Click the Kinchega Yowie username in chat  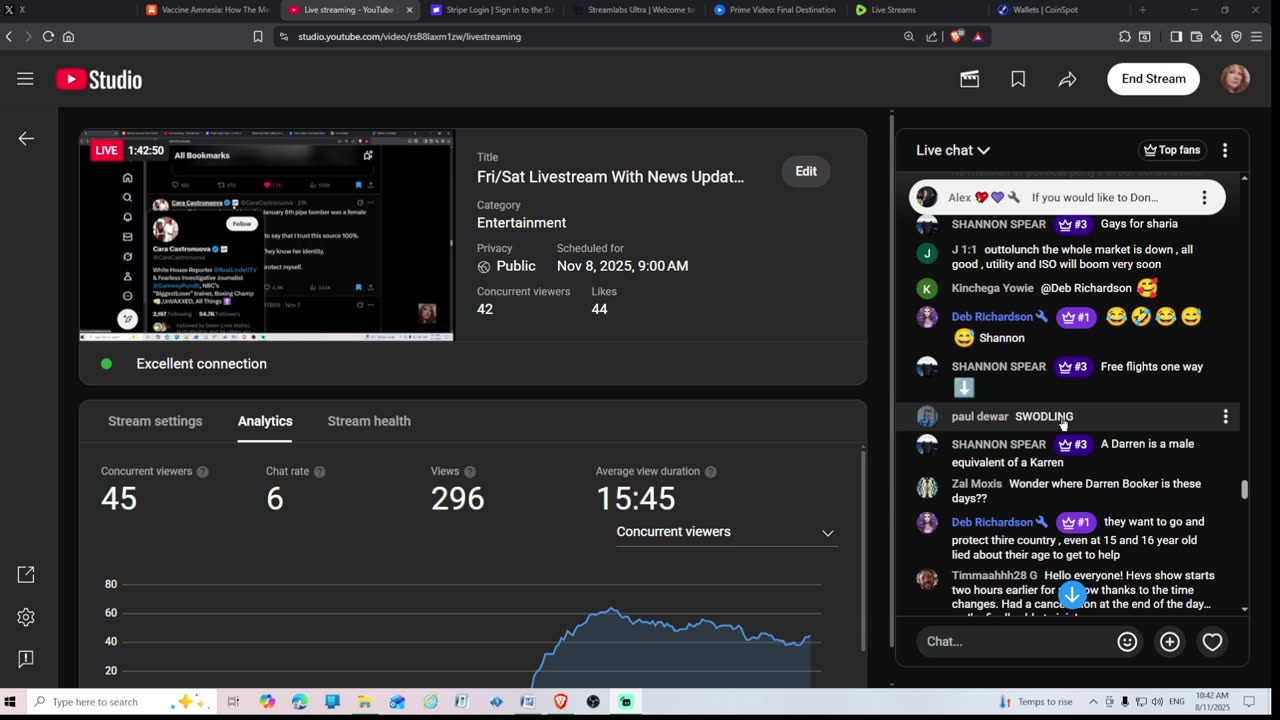pos(993,288)
